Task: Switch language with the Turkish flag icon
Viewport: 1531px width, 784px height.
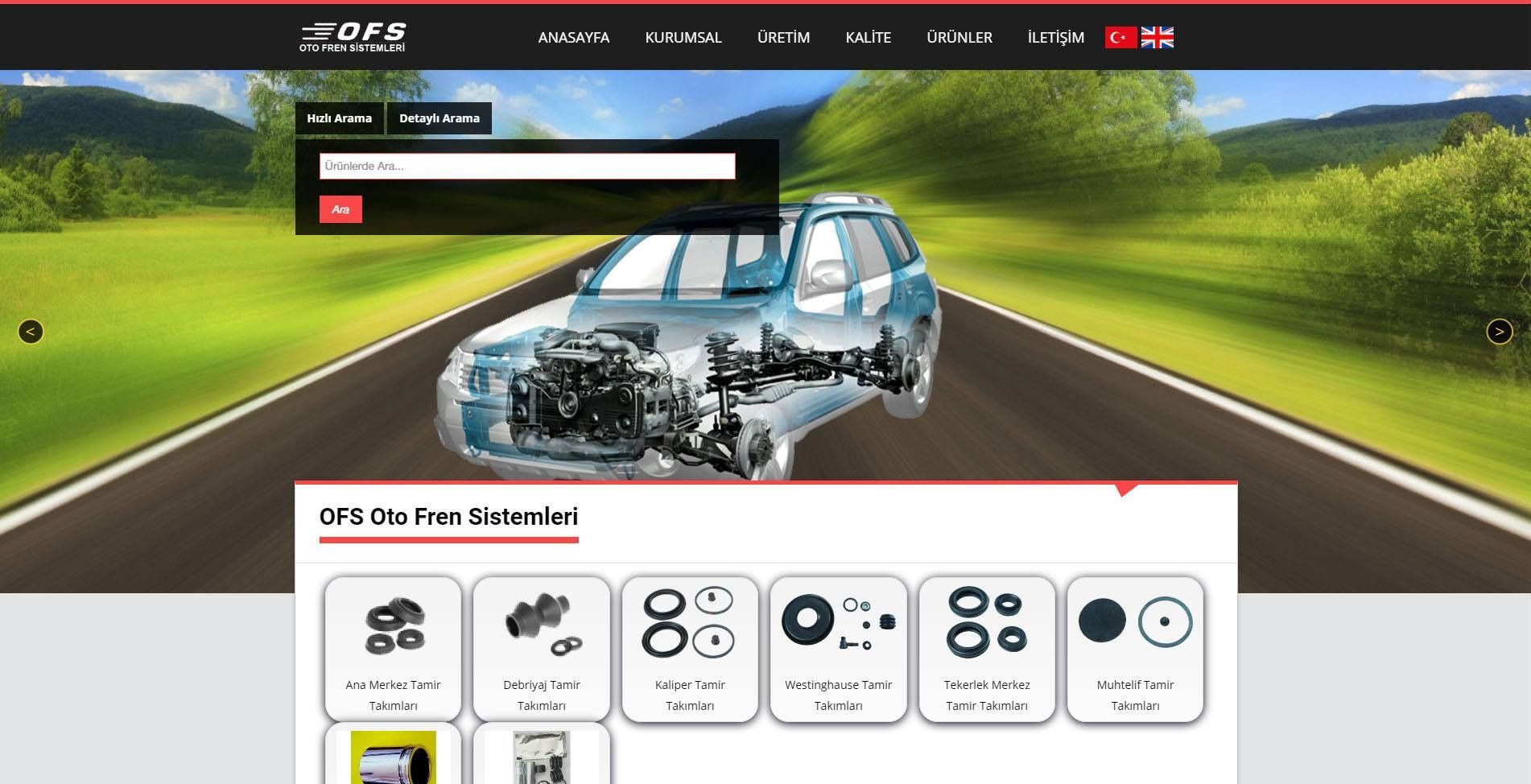Action: click(x=1120, y=37)
